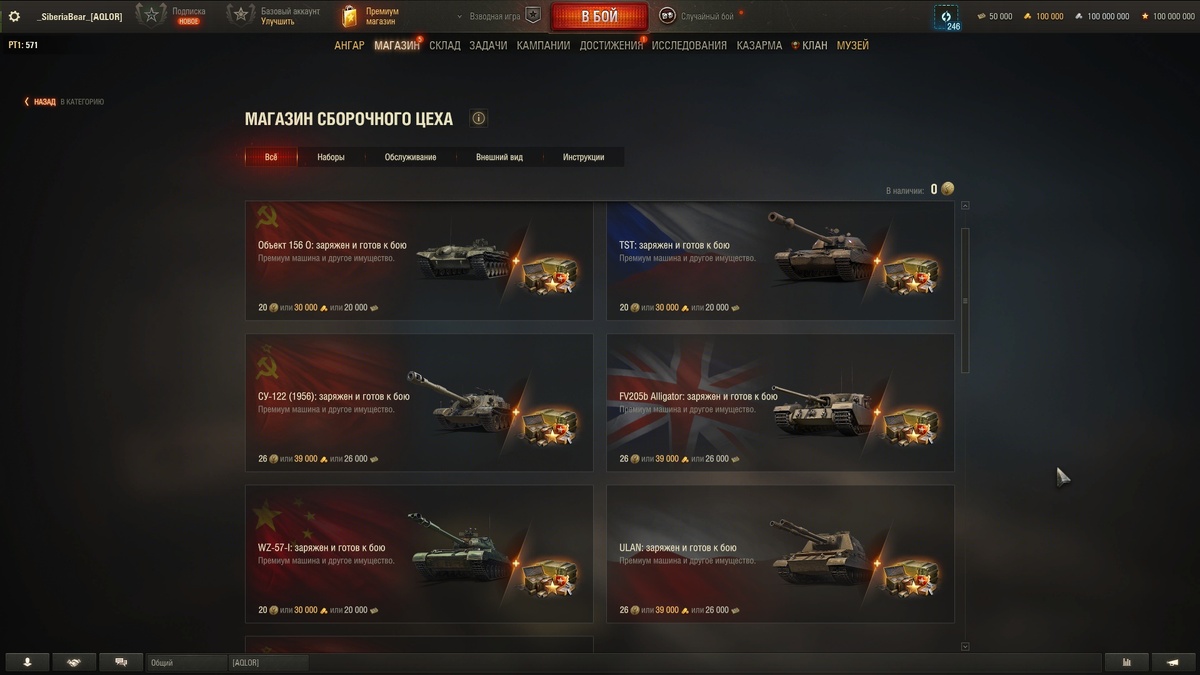The height and width of the screenshot is (675, 1200).
Task: Click the info icon beside shop title
Action: pyautogui.click(x=478, y=118)
